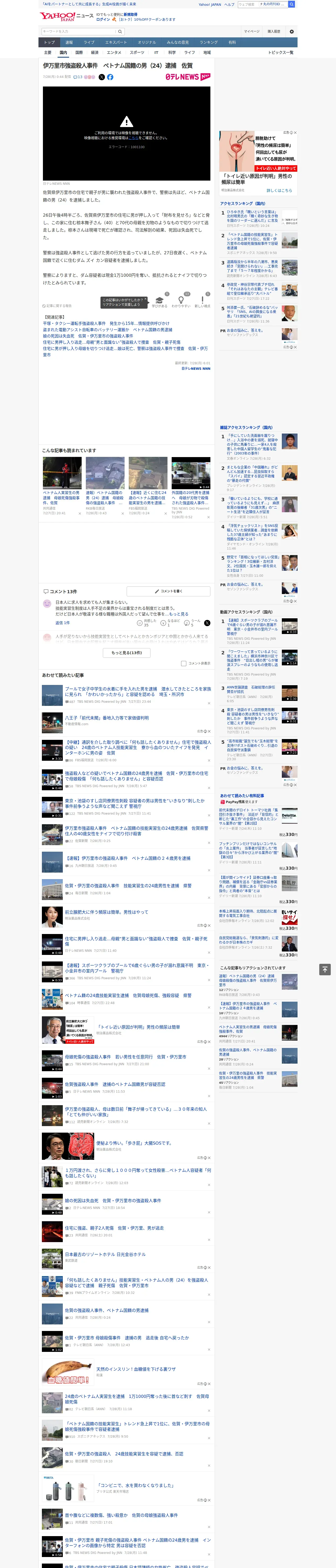Open related link 娘の死因は失血死
The height and width of the screenshot is (1568, 336).
coord(88,336)
